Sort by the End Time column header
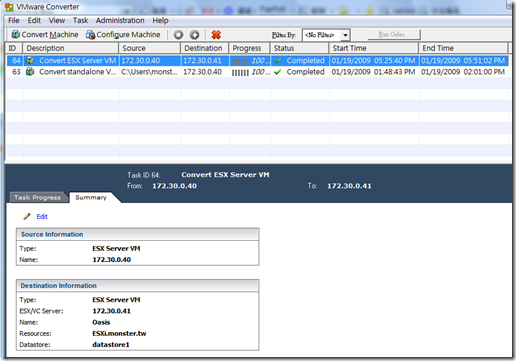The height and width of the screenshot is (361, 516). pos(463,48)
